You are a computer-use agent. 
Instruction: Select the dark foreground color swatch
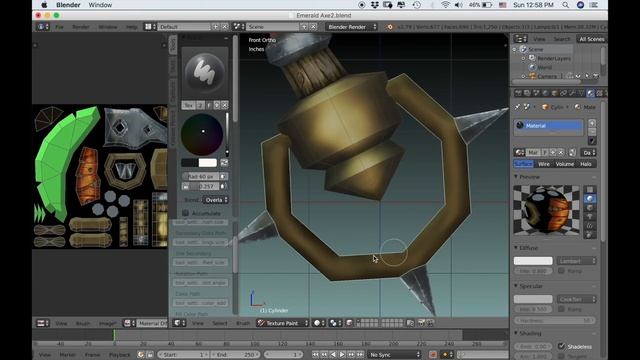[x=189, y=163]
